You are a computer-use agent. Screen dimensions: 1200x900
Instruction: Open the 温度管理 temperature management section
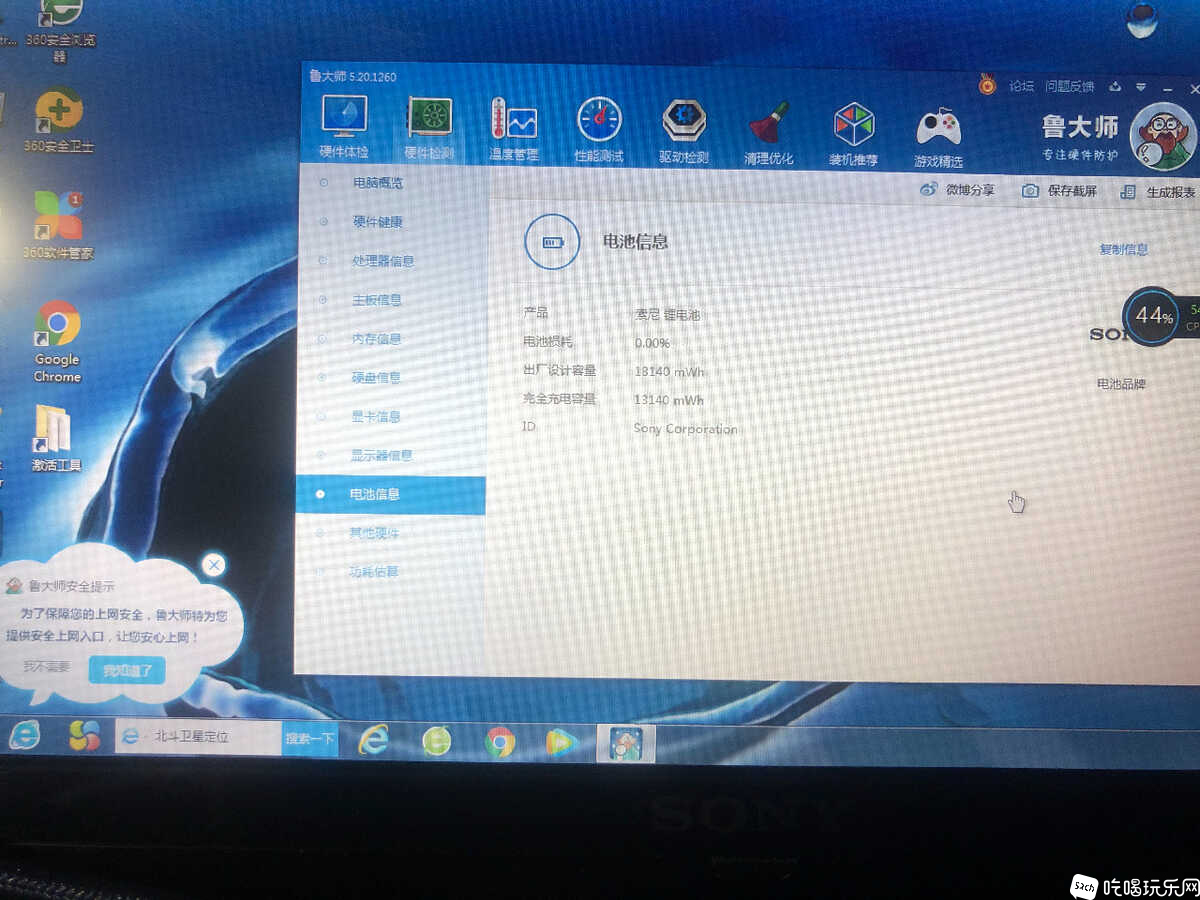coord(513,129)
